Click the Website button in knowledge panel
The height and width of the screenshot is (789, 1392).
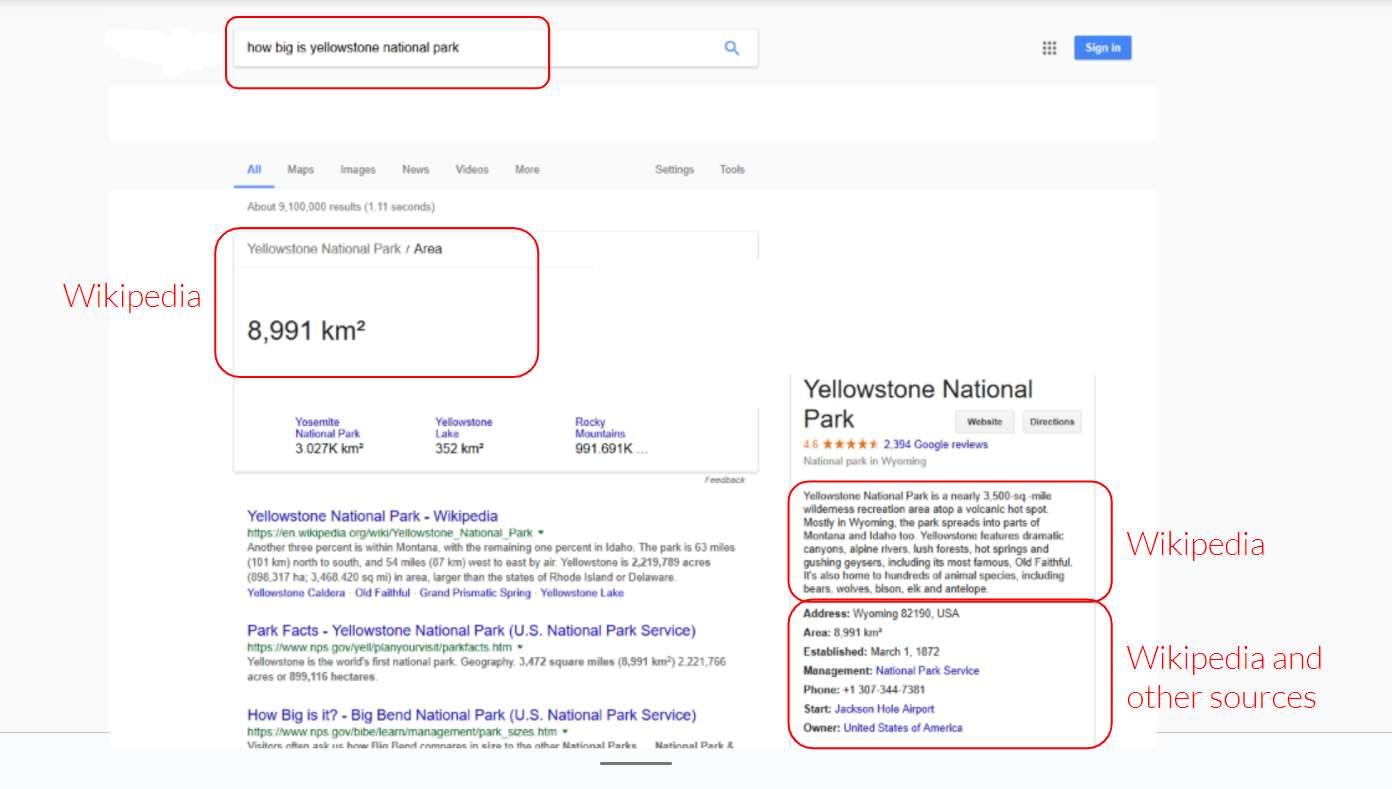click(985, 422)
